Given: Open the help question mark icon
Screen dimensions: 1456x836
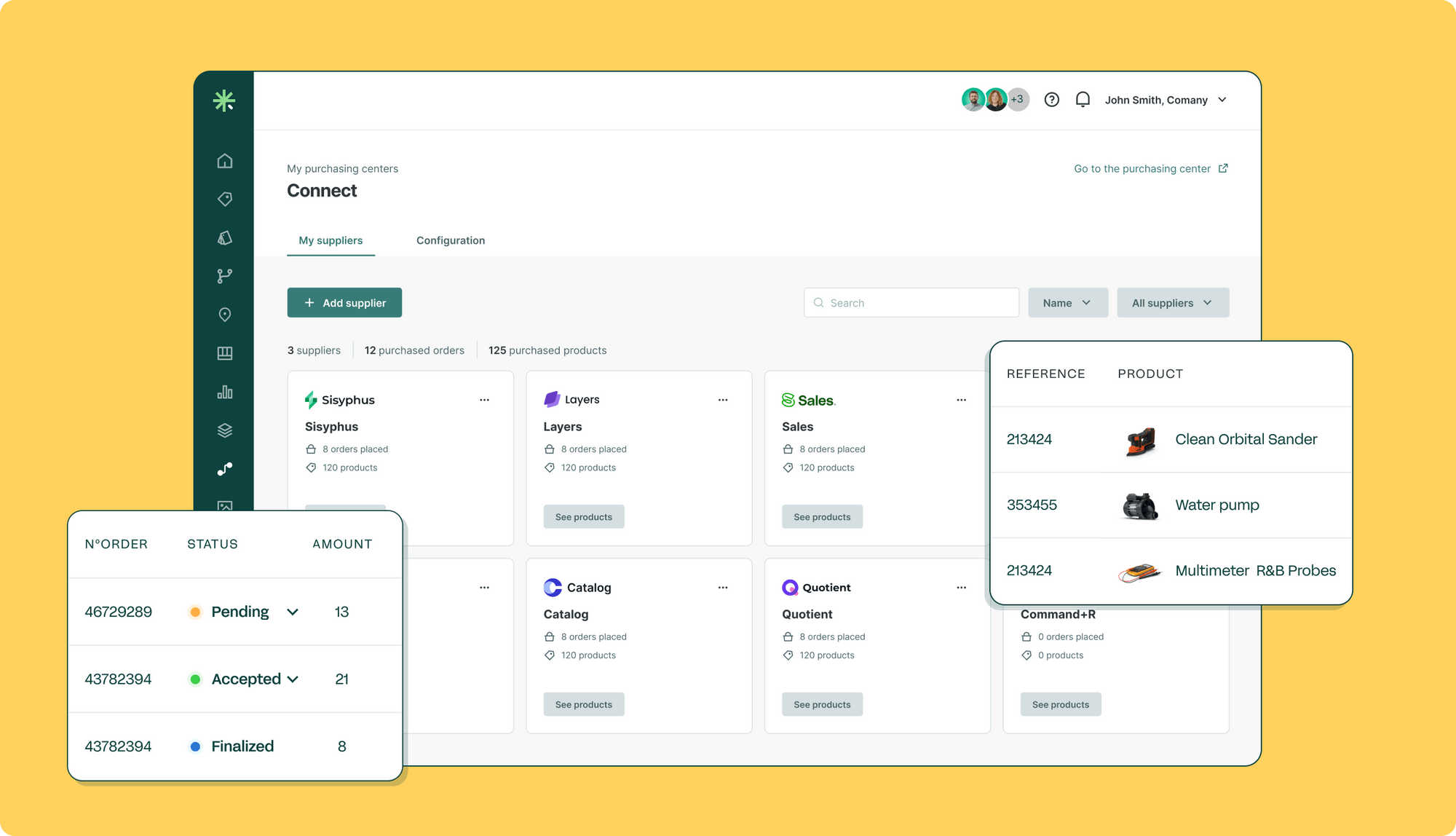Looking at the screenshot, I should tap(1051, 100).
